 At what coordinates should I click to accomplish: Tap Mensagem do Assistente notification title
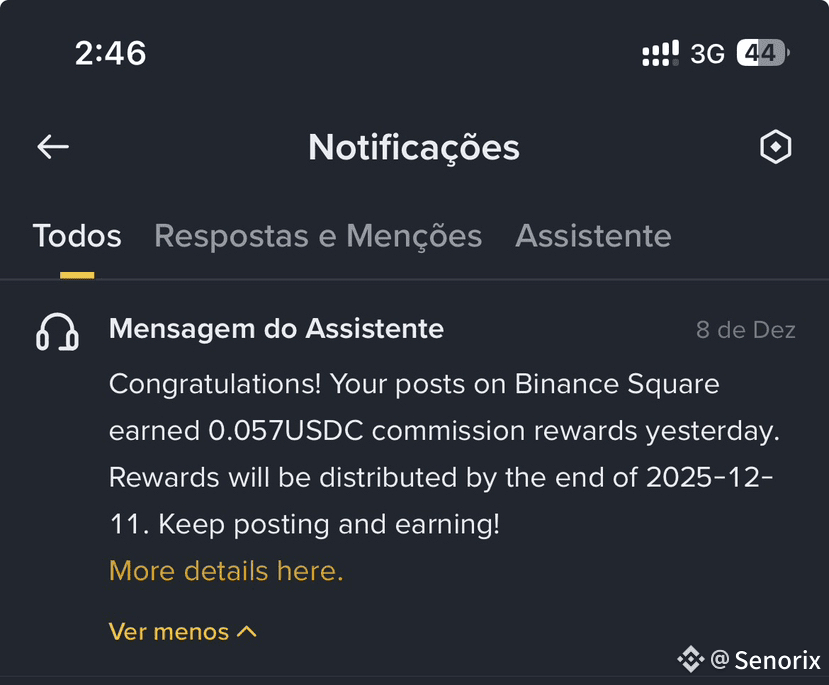[x=277, y=329]
